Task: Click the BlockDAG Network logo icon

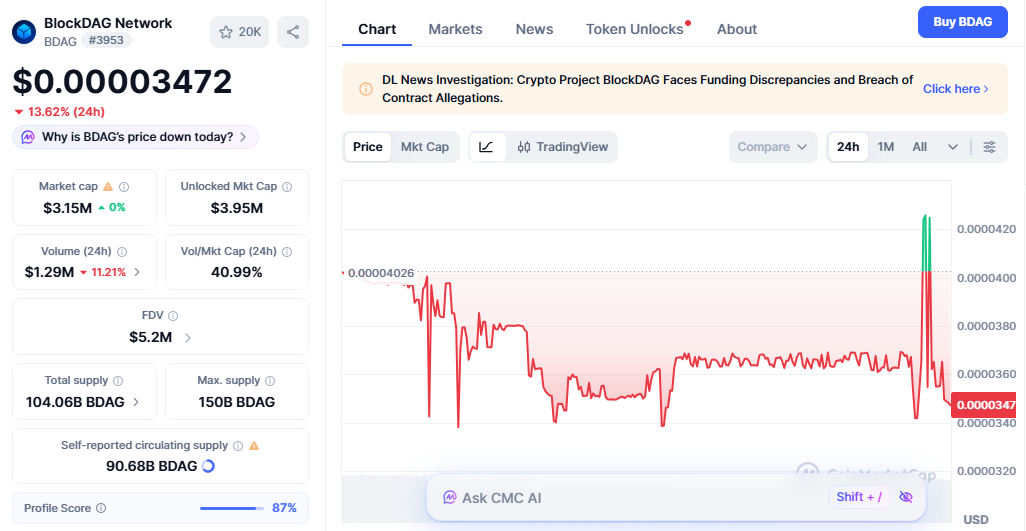Action: click(x=24, y=31)
